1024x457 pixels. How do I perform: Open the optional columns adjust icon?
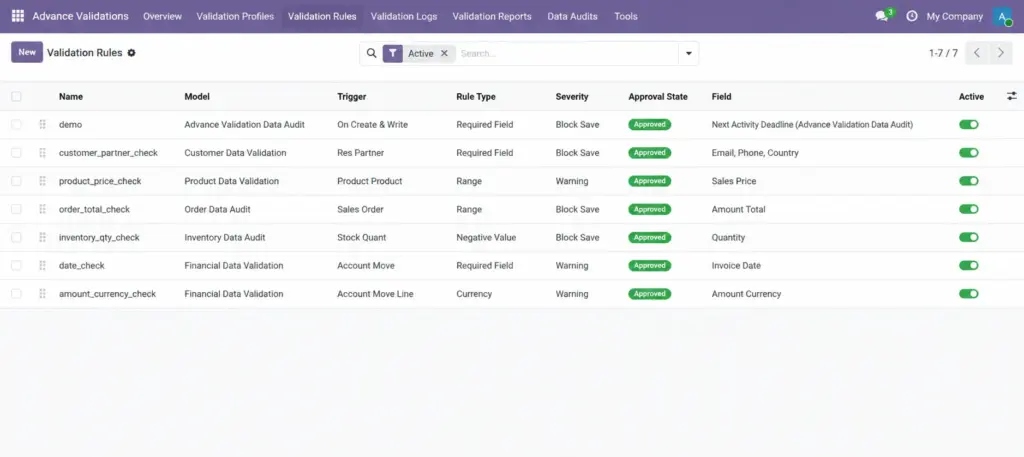tap(1012, 96)
